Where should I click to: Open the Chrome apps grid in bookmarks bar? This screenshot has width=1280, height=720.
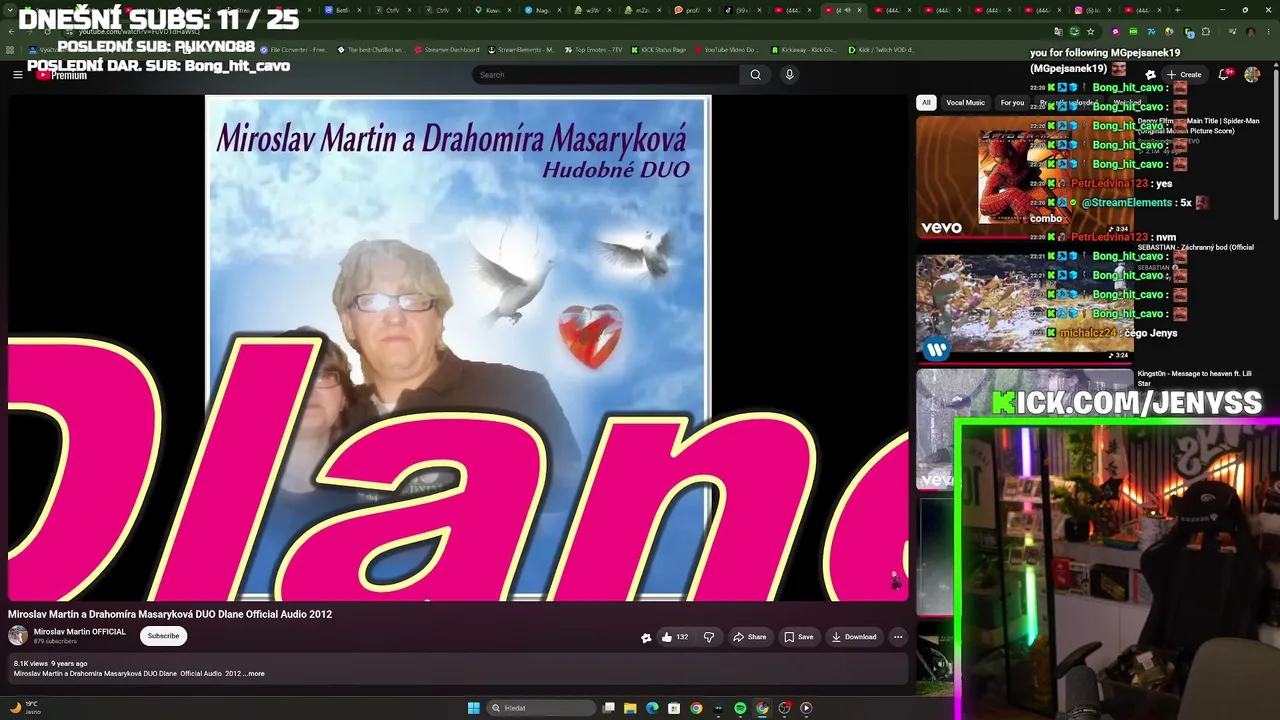10,49
